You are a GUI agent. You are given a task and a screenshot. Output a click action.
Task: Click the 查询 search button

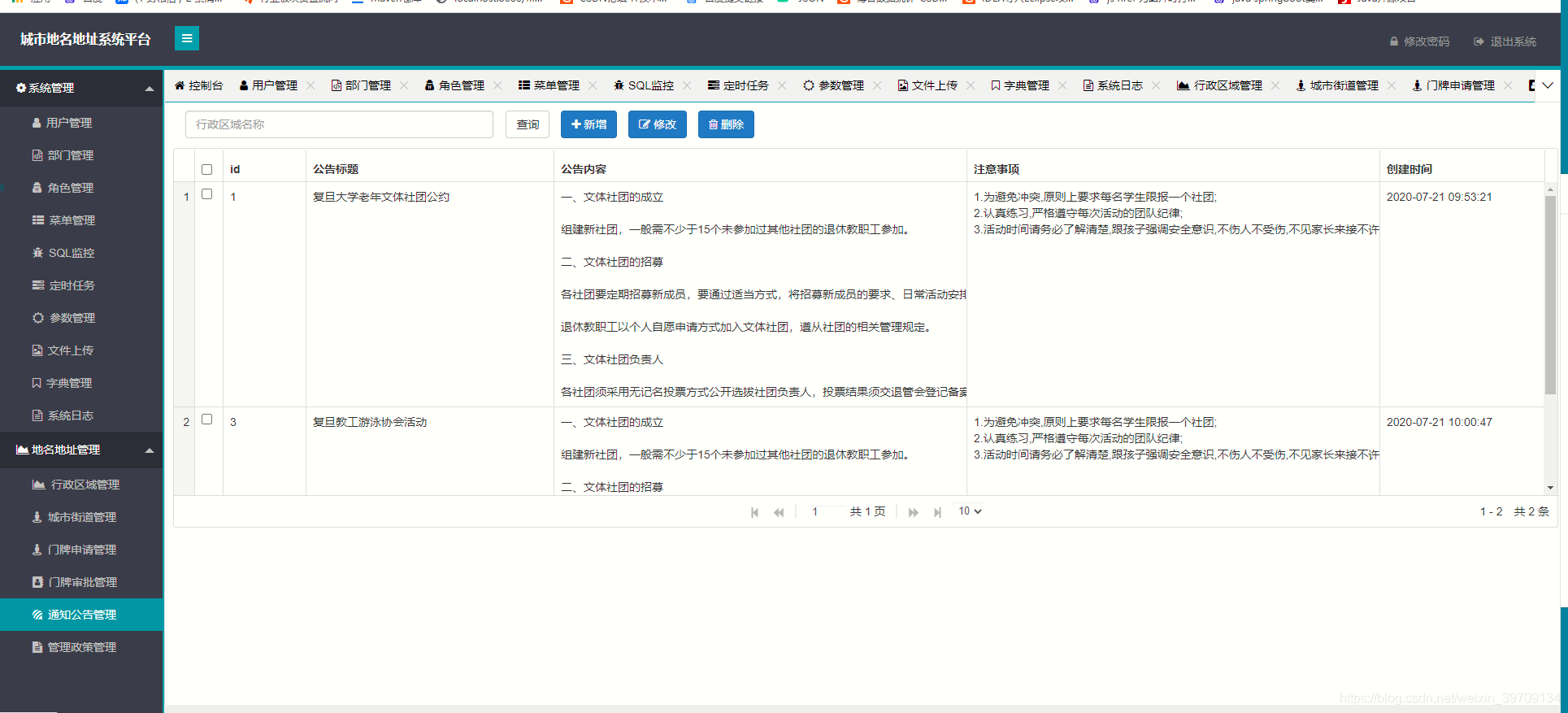528,124
